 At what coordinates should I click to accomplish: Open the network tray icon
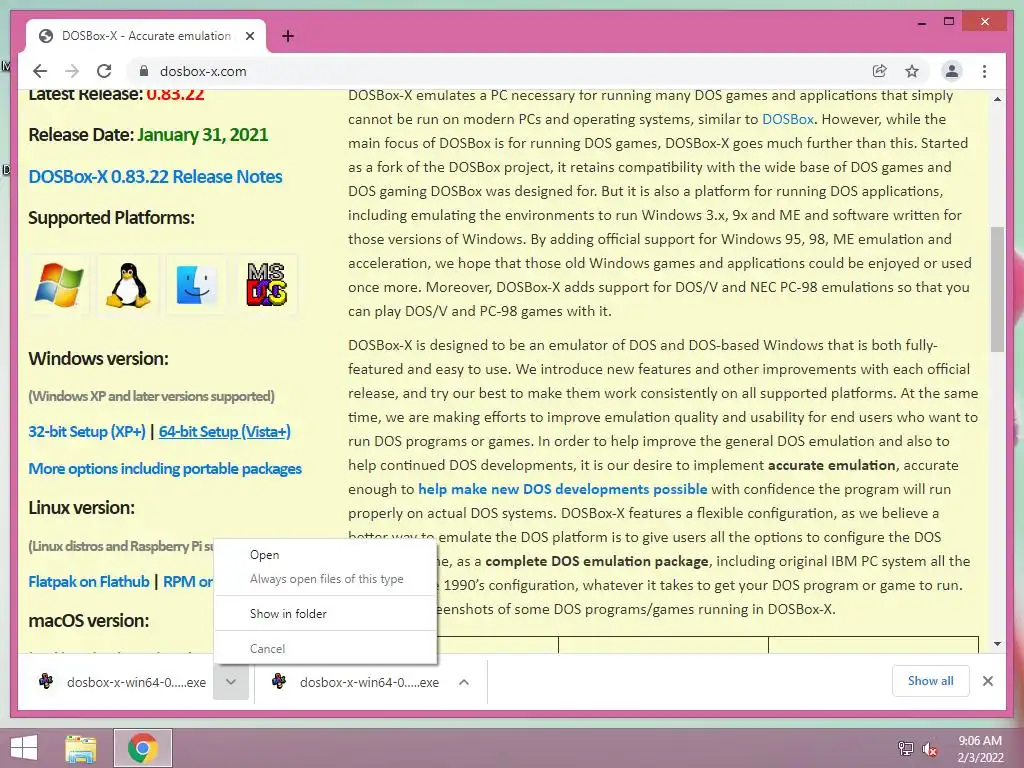[905, 748]
